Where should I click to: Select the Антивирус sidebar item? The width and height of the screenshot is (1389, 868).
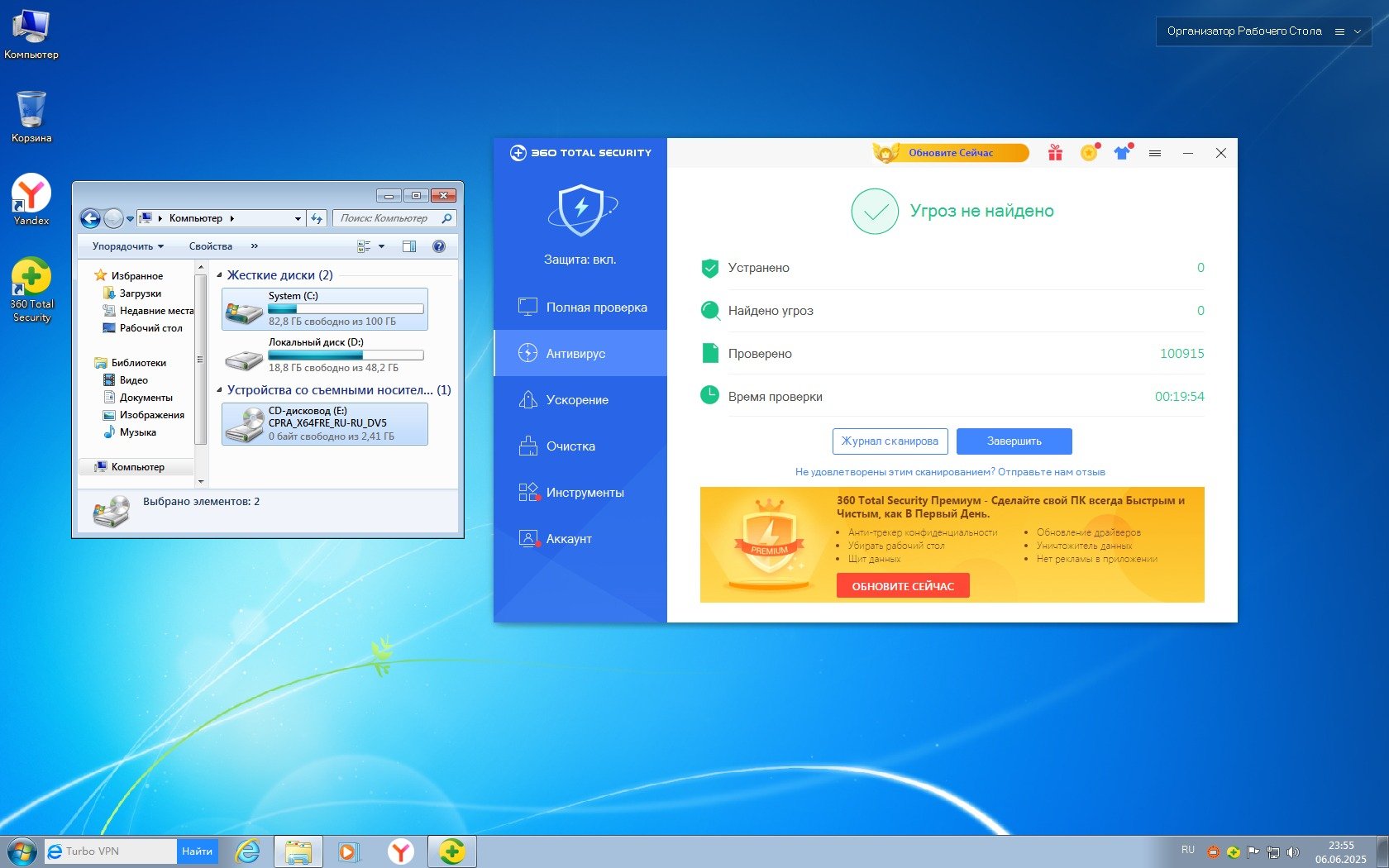tap(580, 354)
